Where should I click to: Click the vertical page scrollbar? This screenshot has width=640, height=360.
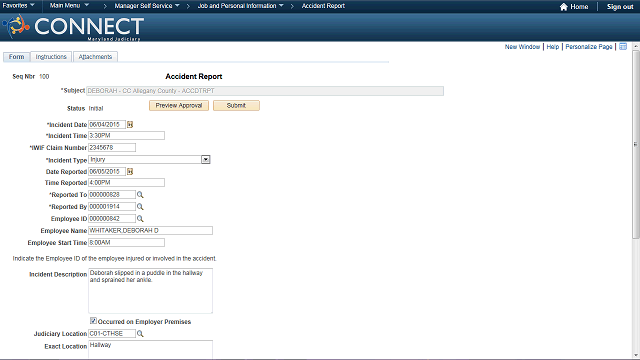click(636, 144)
